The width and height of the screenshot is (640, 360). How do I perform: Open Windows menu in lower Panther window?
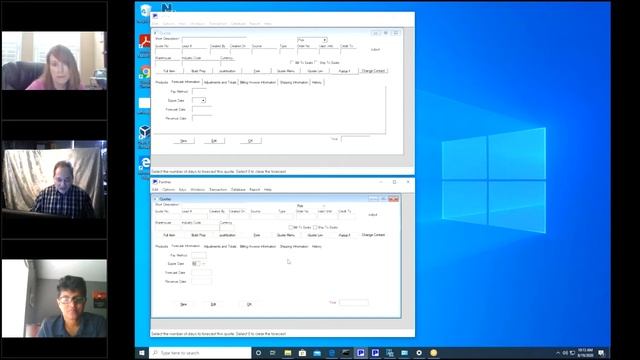click(198, 190)
